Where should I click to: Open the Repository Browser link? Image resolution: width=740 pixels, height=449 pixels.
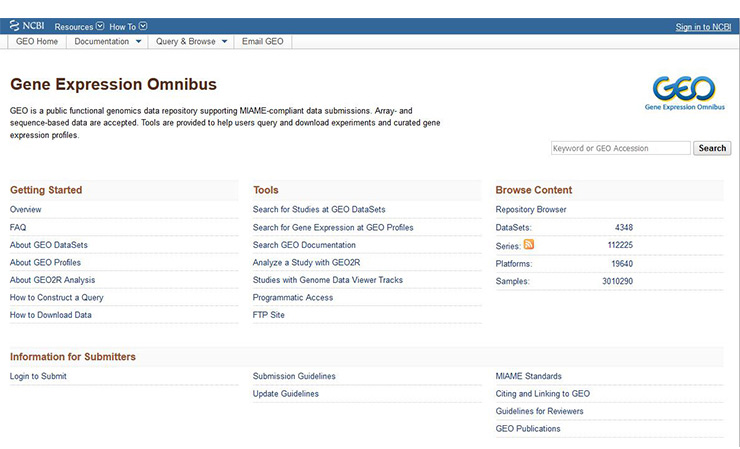[x=531, y=210]
